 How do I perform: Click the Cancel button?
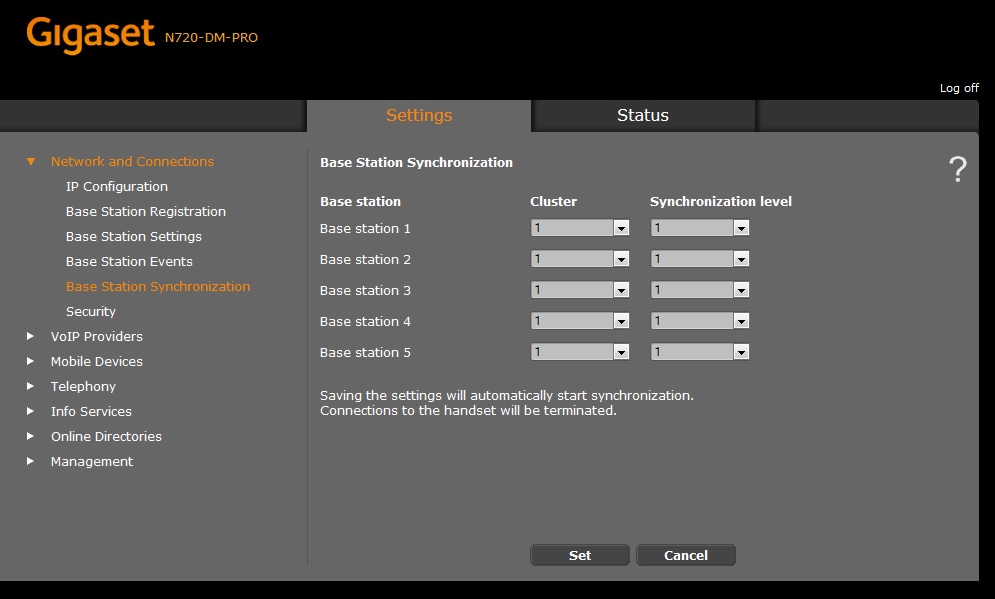coord(686,555)
